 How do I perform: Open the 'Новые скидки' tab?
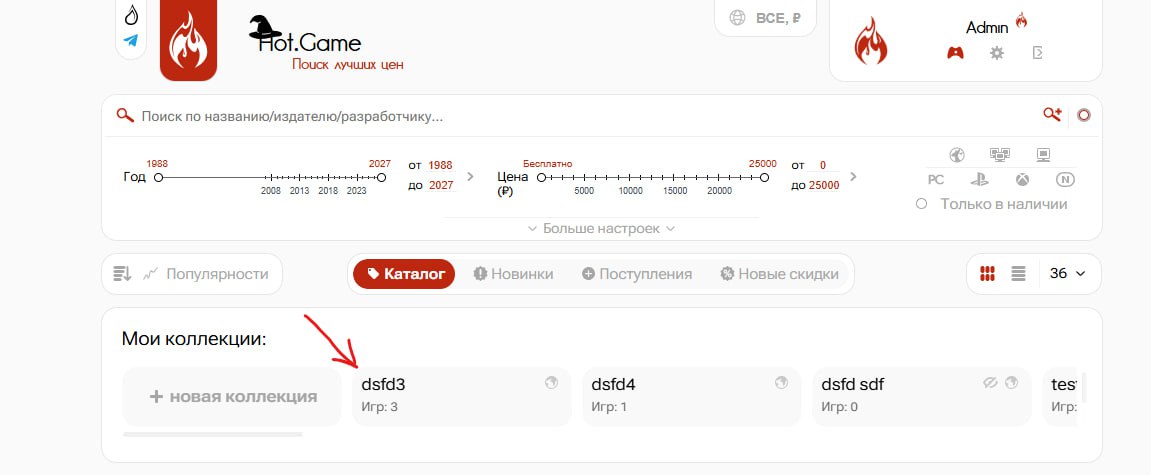point(779,274)
